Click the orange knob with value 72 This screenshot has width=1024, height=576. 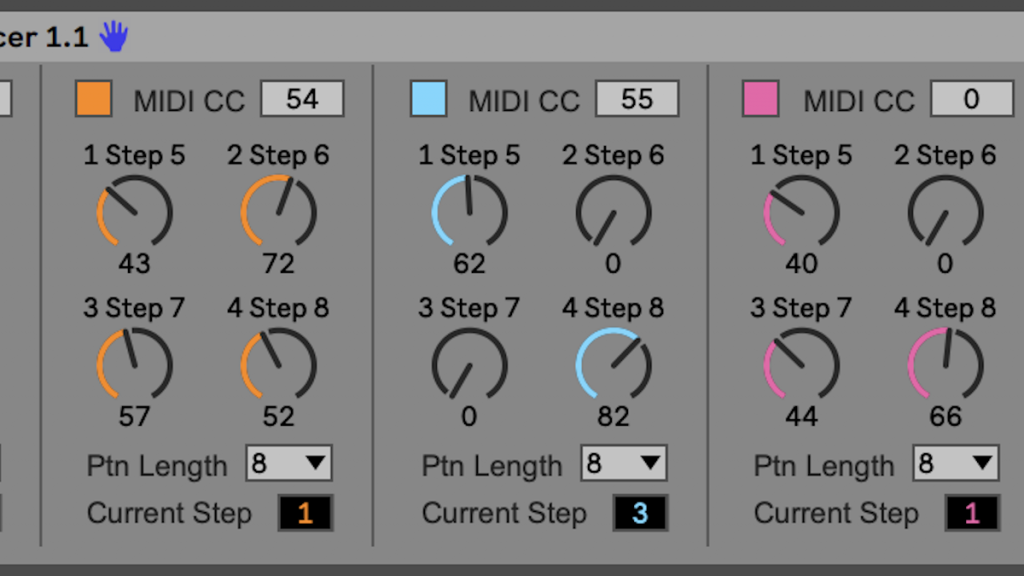278,212
